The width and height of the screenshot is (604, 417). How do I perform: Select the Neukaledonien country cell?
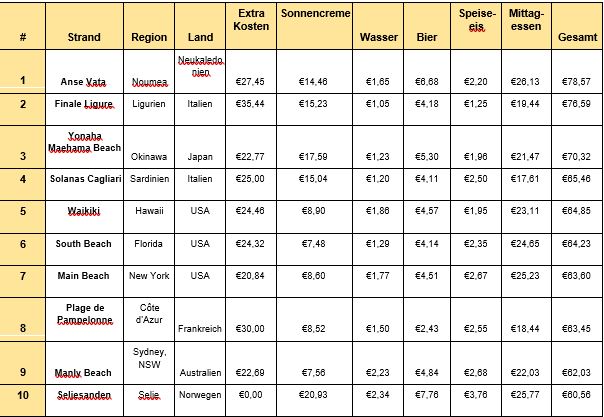200,72
